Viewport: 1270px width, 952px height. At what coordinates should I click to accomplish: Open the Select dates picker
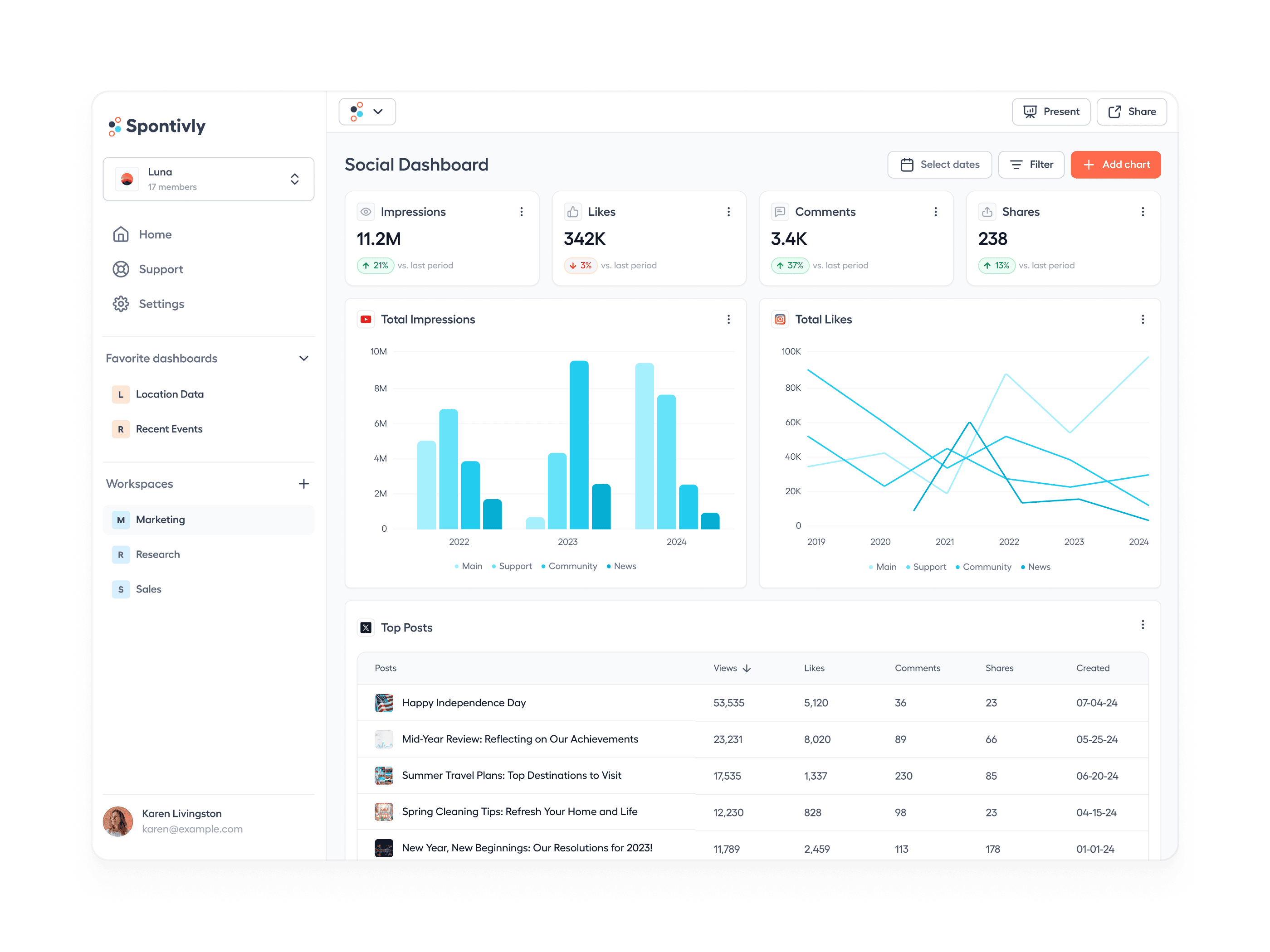[x=937, y=163]
